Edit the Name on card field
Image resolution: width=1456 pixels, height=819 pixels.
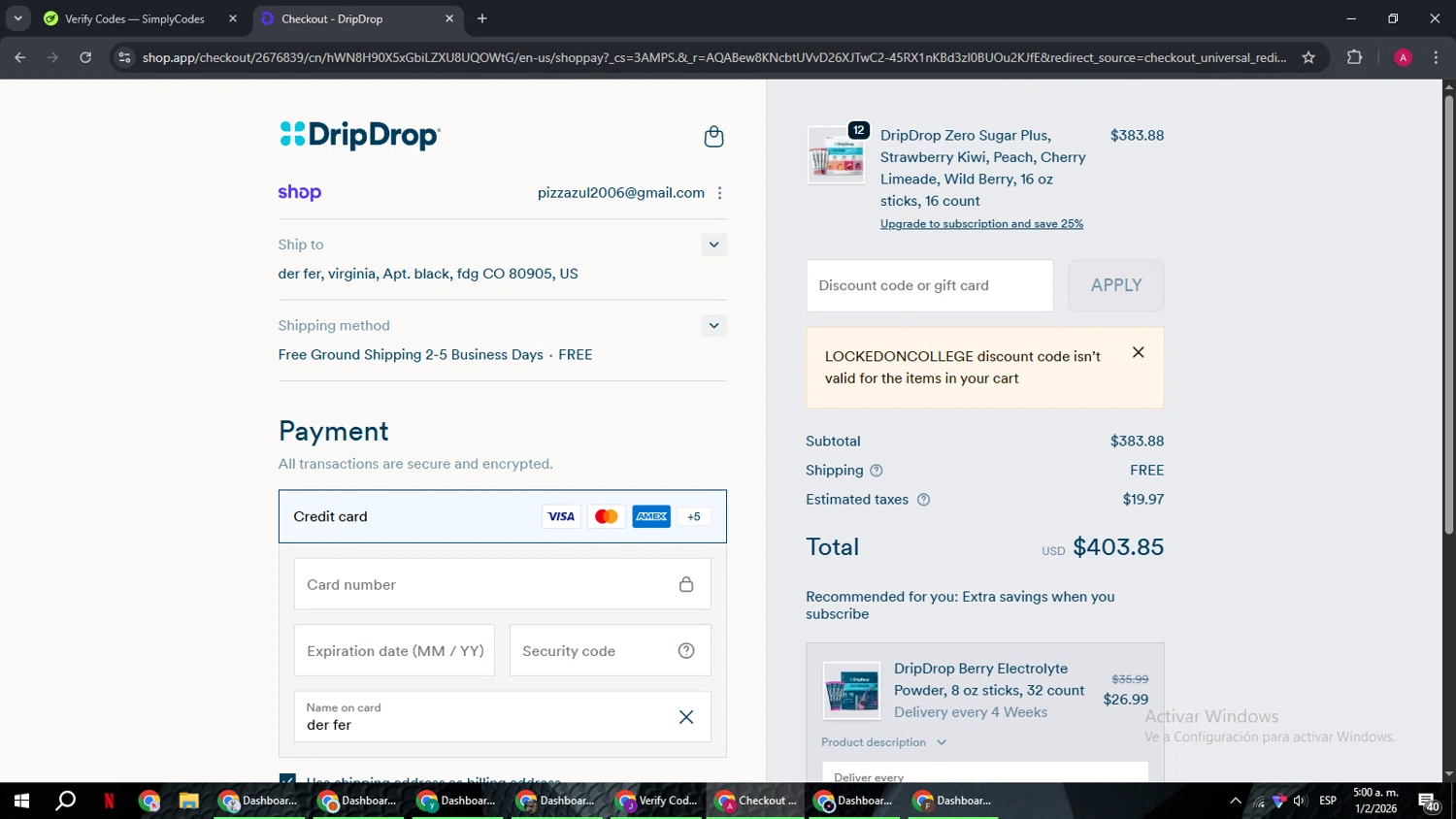tap(502, 717)
